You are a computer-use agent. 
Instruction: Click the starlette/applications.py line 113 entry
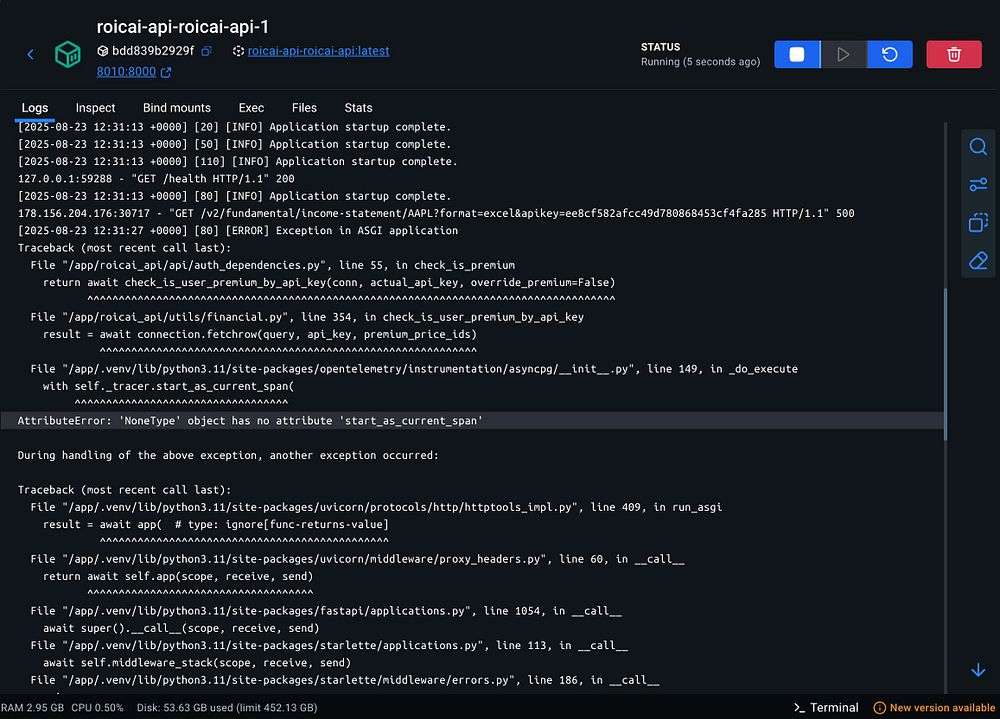pos(329,645)
